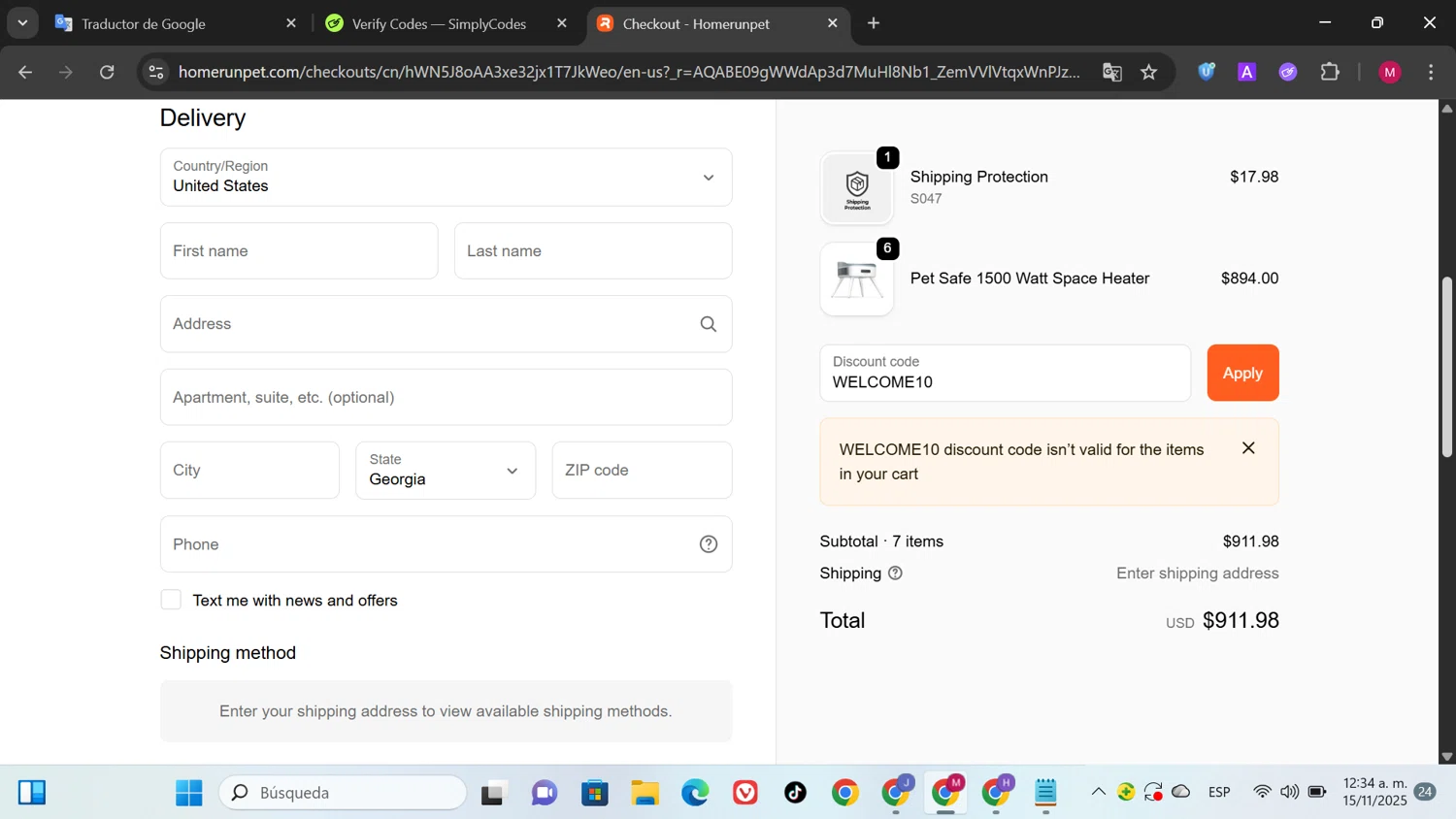Open the State dropdown showing Georgia
The height and width of the screenshot is (819, 1456).
446,471
